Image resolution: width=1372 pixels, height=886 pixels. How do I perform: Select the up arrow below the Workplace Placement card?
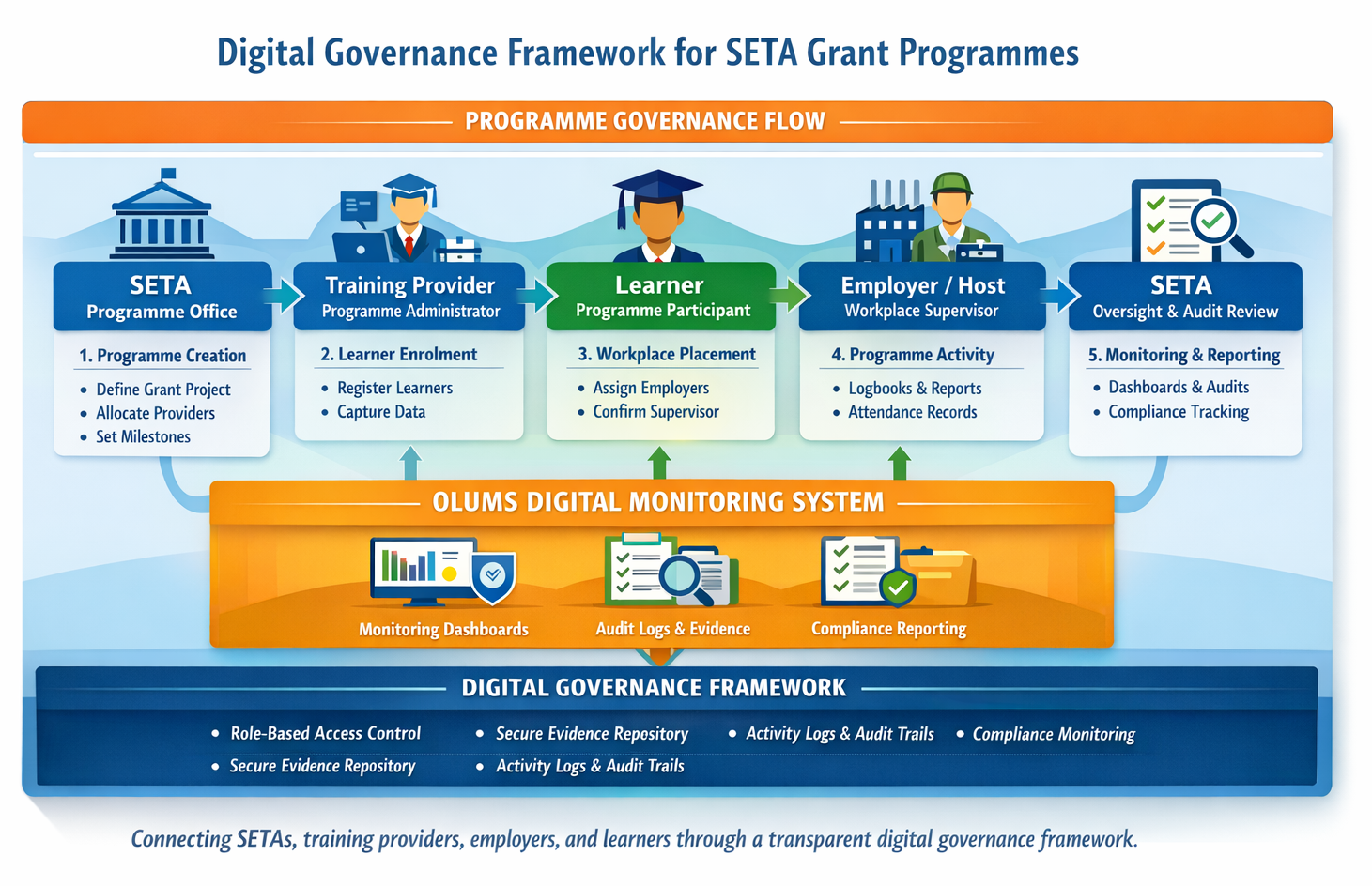click(x=659, y=463)
